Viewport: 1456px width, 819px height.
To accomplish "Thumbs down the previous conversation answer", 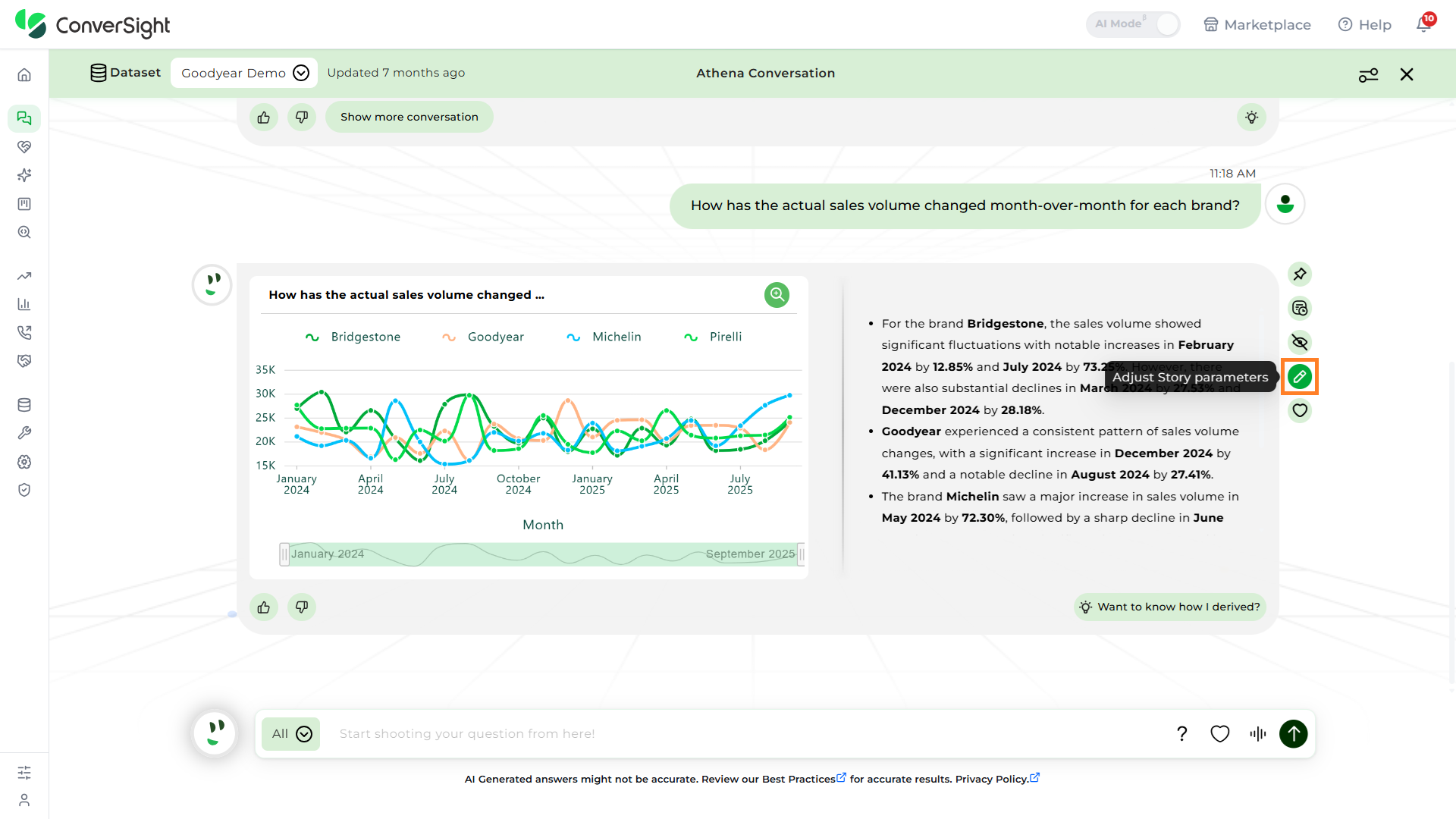I will (x=302, y=117).
